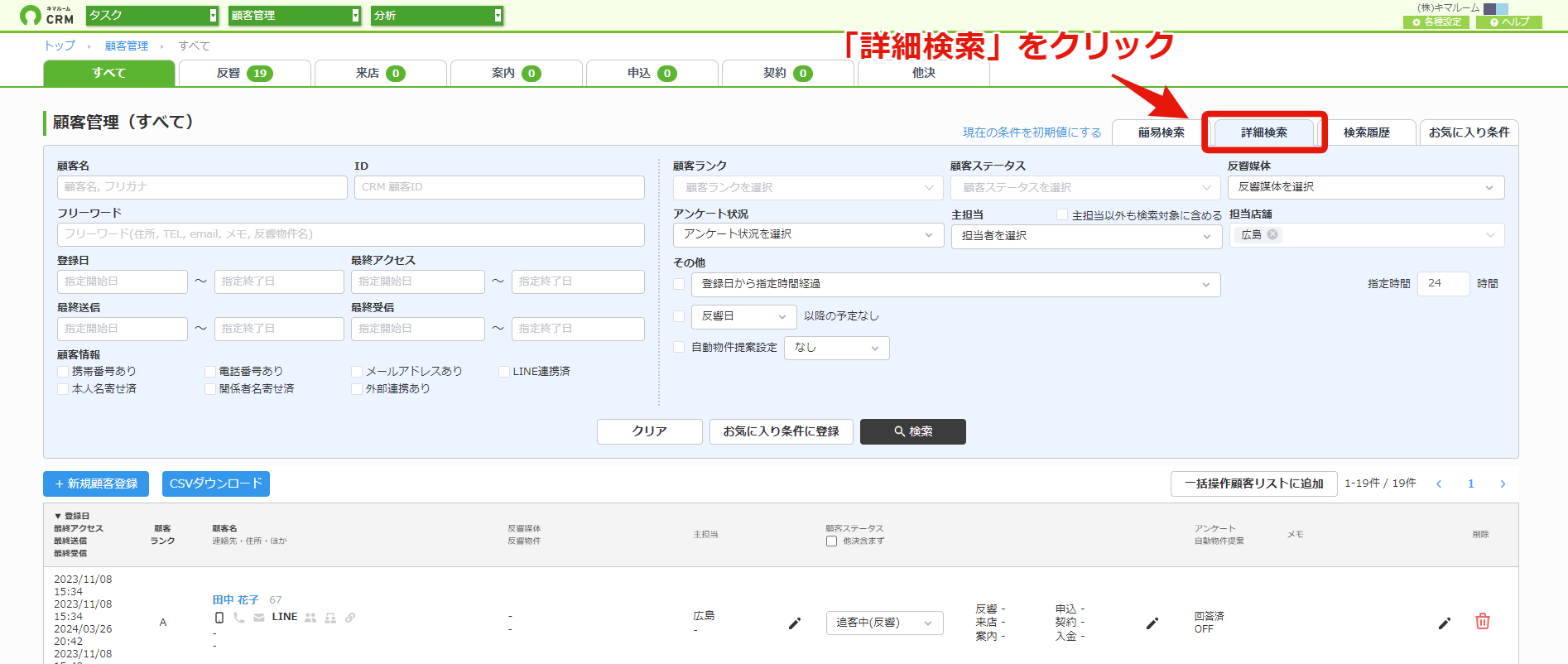Open アンケート状況を選択 dropdown
This screenshot has height=664, width=1568.
point(808,235)
